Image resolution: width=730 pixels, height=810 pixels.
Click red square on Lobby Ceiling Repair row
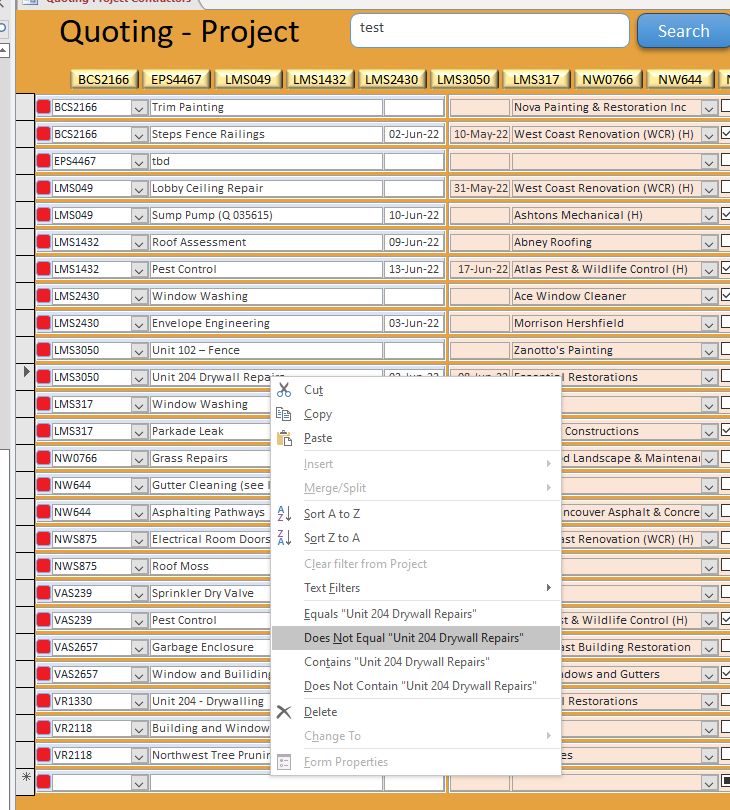(x=43, y=188)
